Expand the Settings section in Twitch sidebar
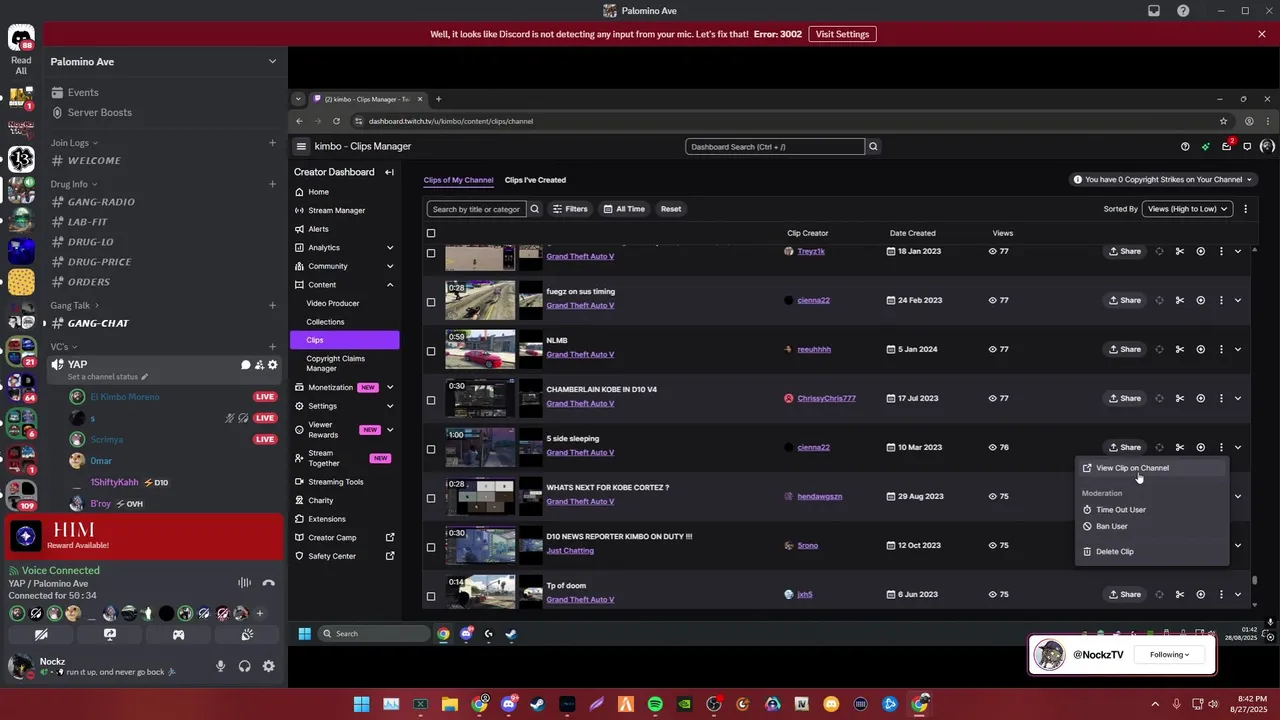 click(390, 406)
